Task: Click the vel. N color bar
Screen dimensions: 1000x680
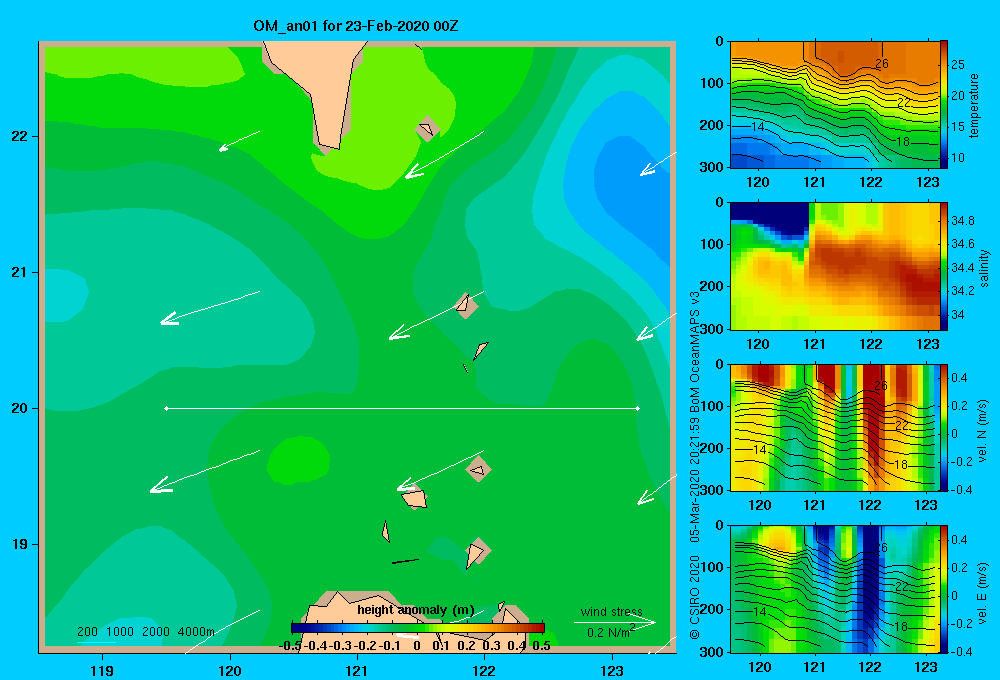Action: click(944, 427)
